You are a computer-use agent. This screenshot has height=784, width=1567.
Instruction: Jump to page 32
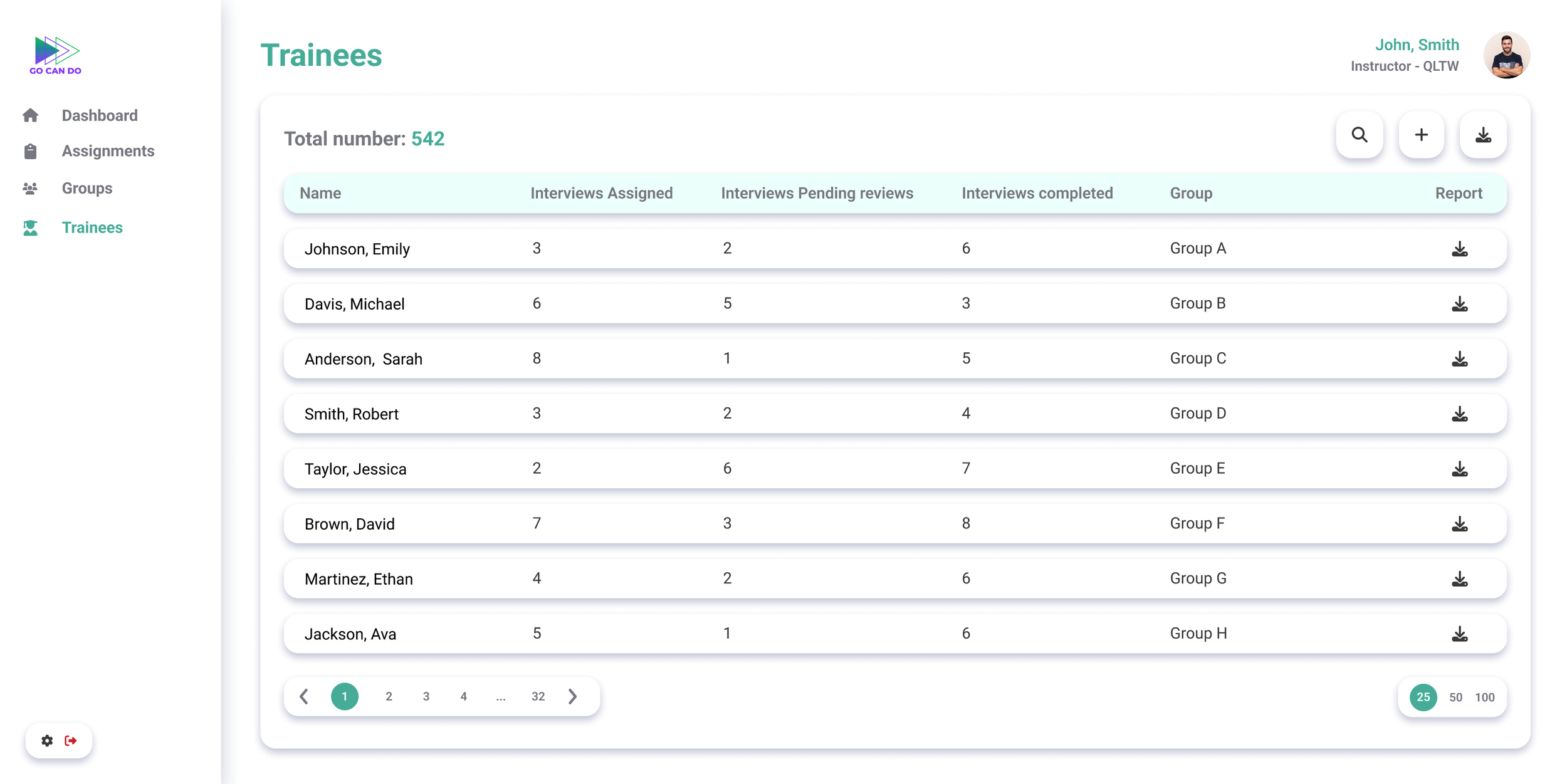pos(538,696)
